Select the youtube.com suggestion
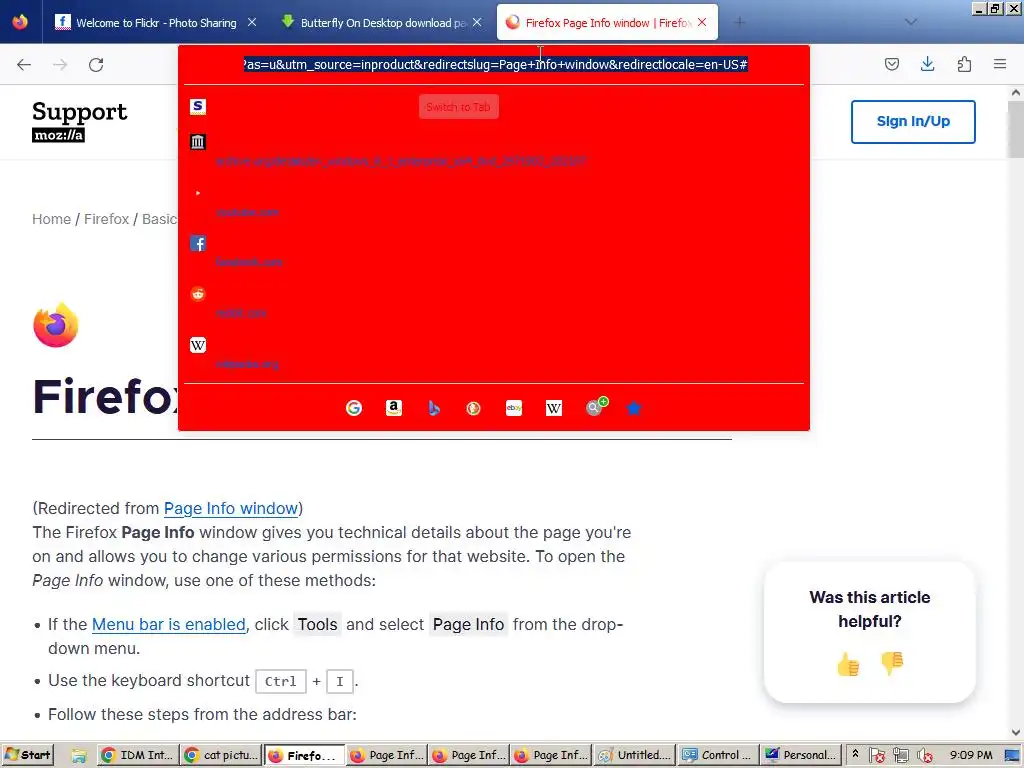Screen dimensions: 1024x768 [x=248, y=212]
